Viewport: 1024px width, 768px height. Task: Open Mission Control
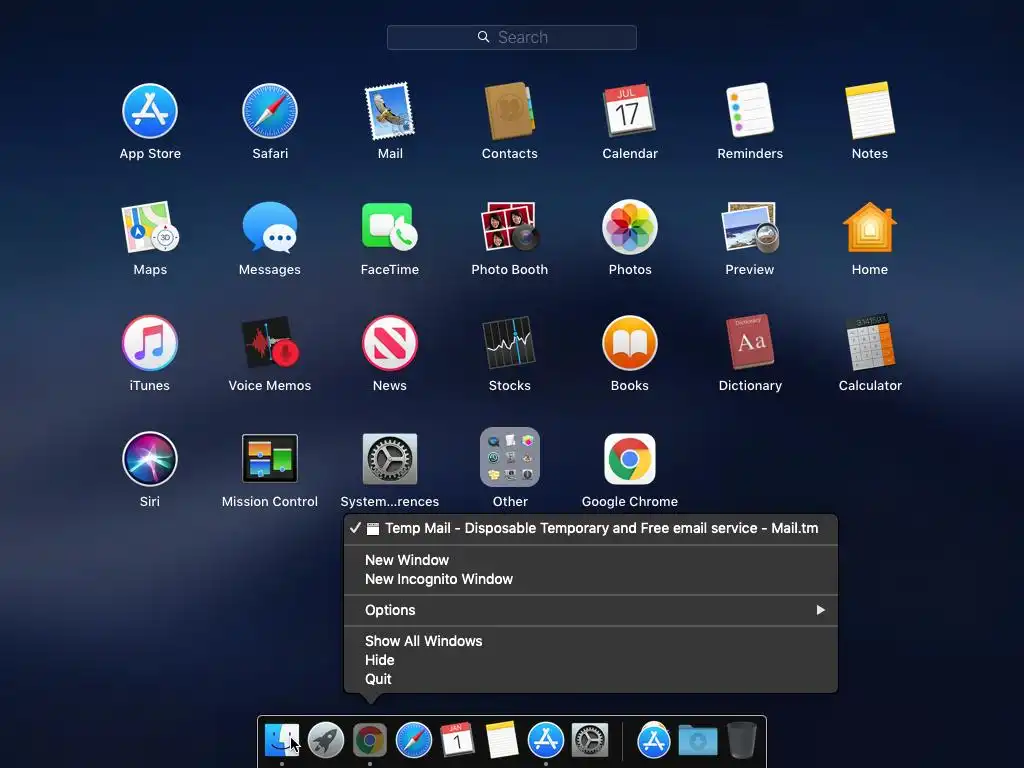270,458
